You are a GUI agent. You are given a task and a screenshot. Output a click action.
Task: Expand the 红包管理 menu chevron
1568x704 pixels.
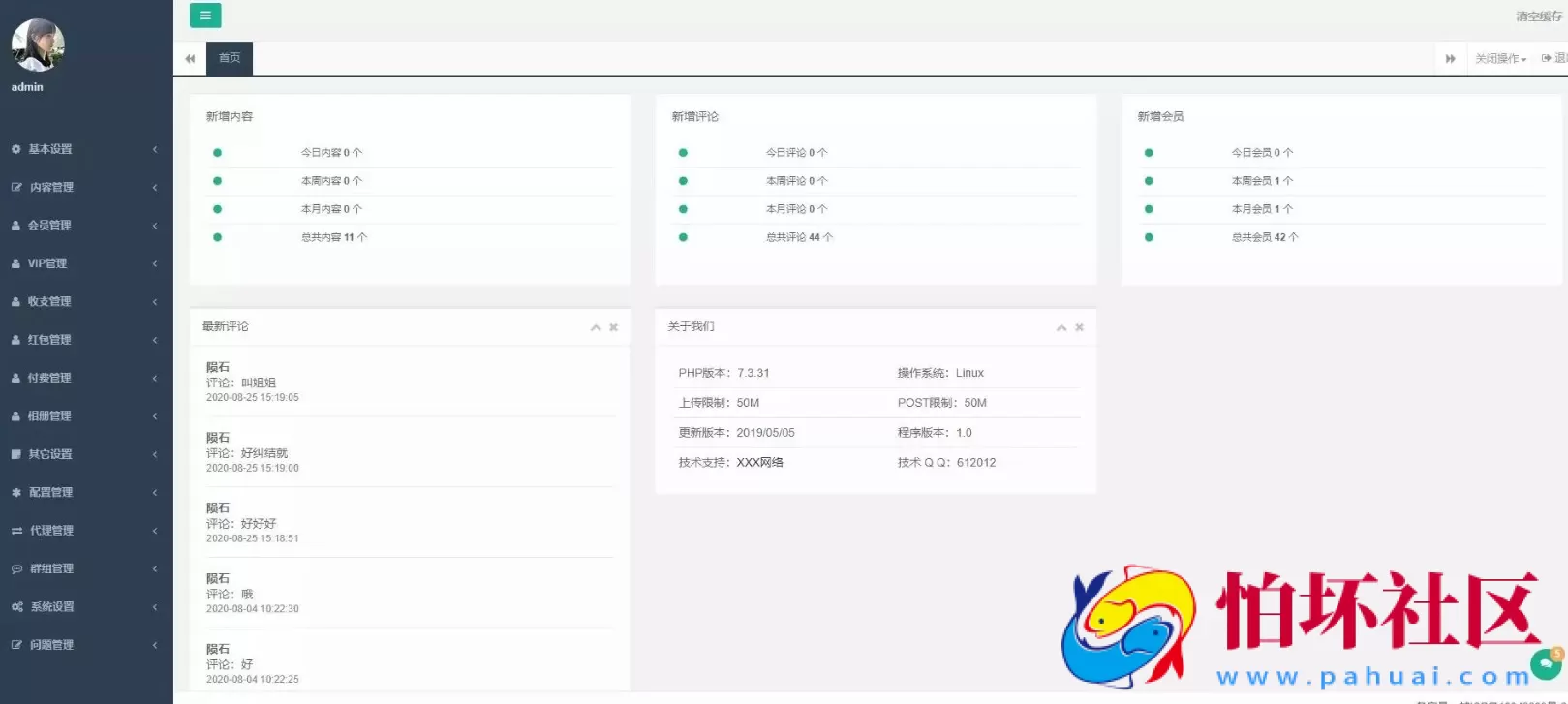[155, 340]
